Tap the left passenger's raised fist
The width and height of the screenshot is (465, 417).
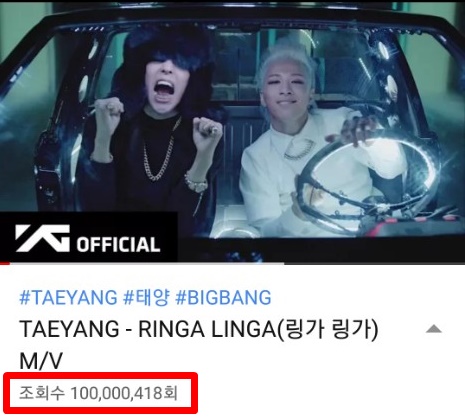pos(109,110)
